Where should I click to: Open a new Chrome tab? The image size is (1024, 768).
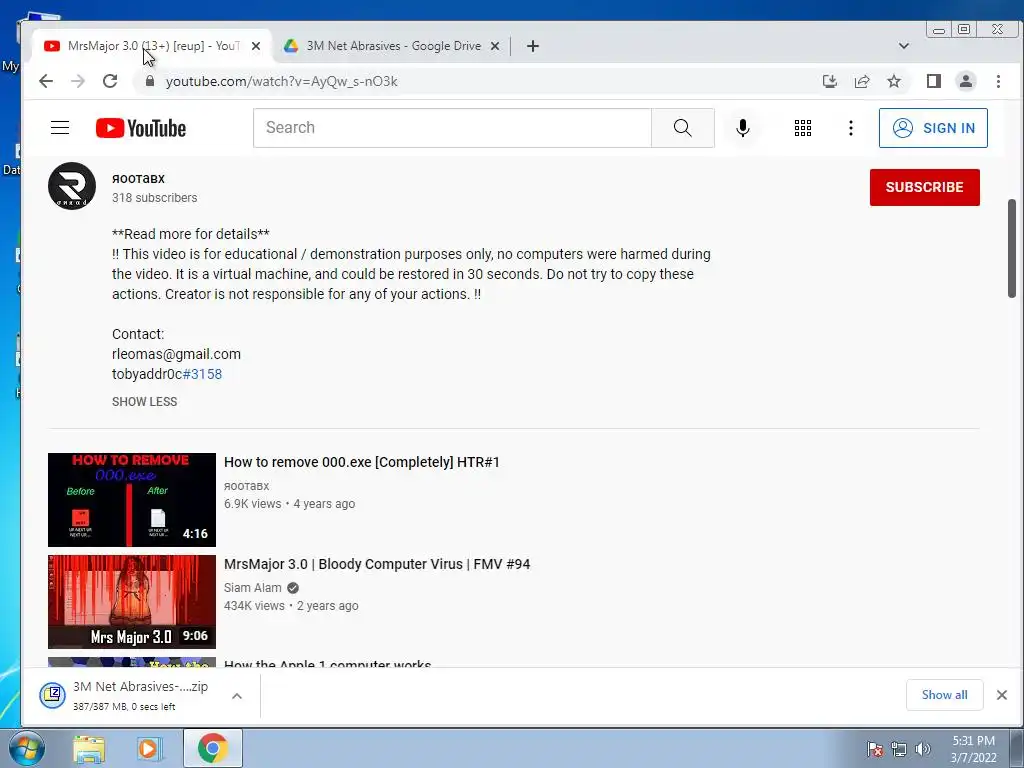click(533, 46)
